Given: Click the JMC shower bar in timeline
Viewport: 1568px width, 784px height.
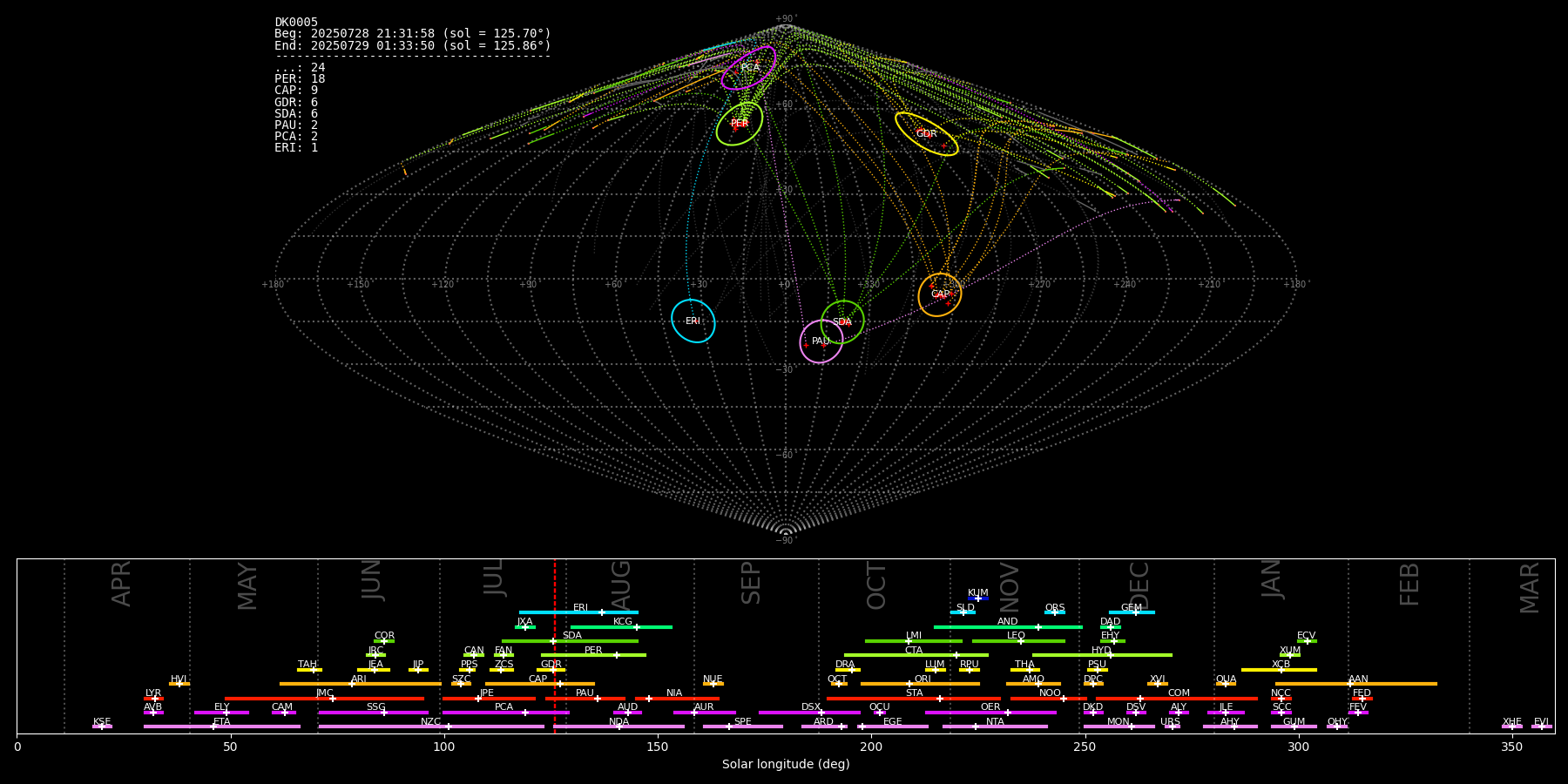Looking at the screenshot, I should point(325,699).
